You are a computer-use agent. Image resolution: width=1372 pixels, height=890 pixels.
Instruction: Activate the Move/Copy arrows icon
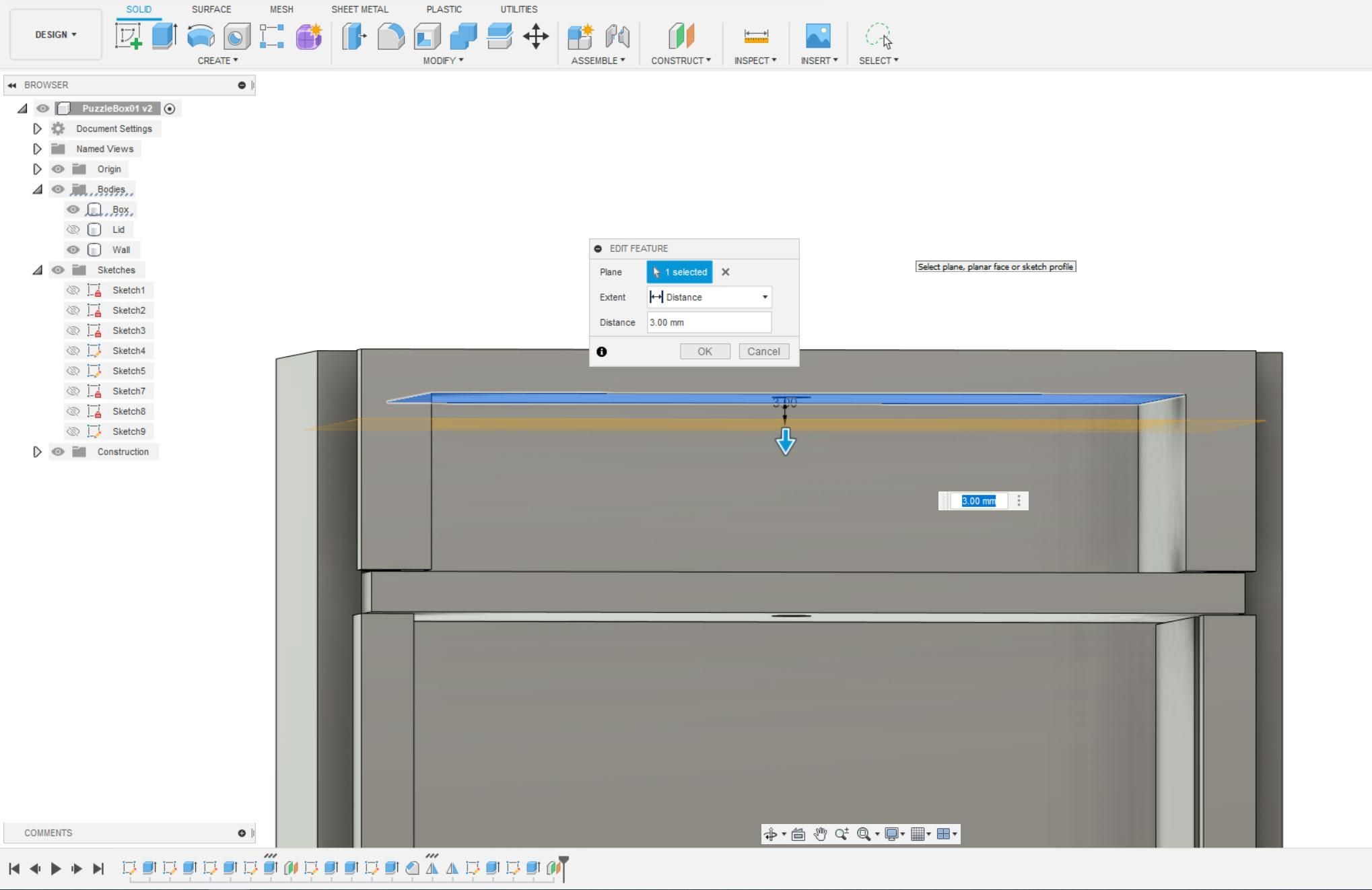coord(536,36)
